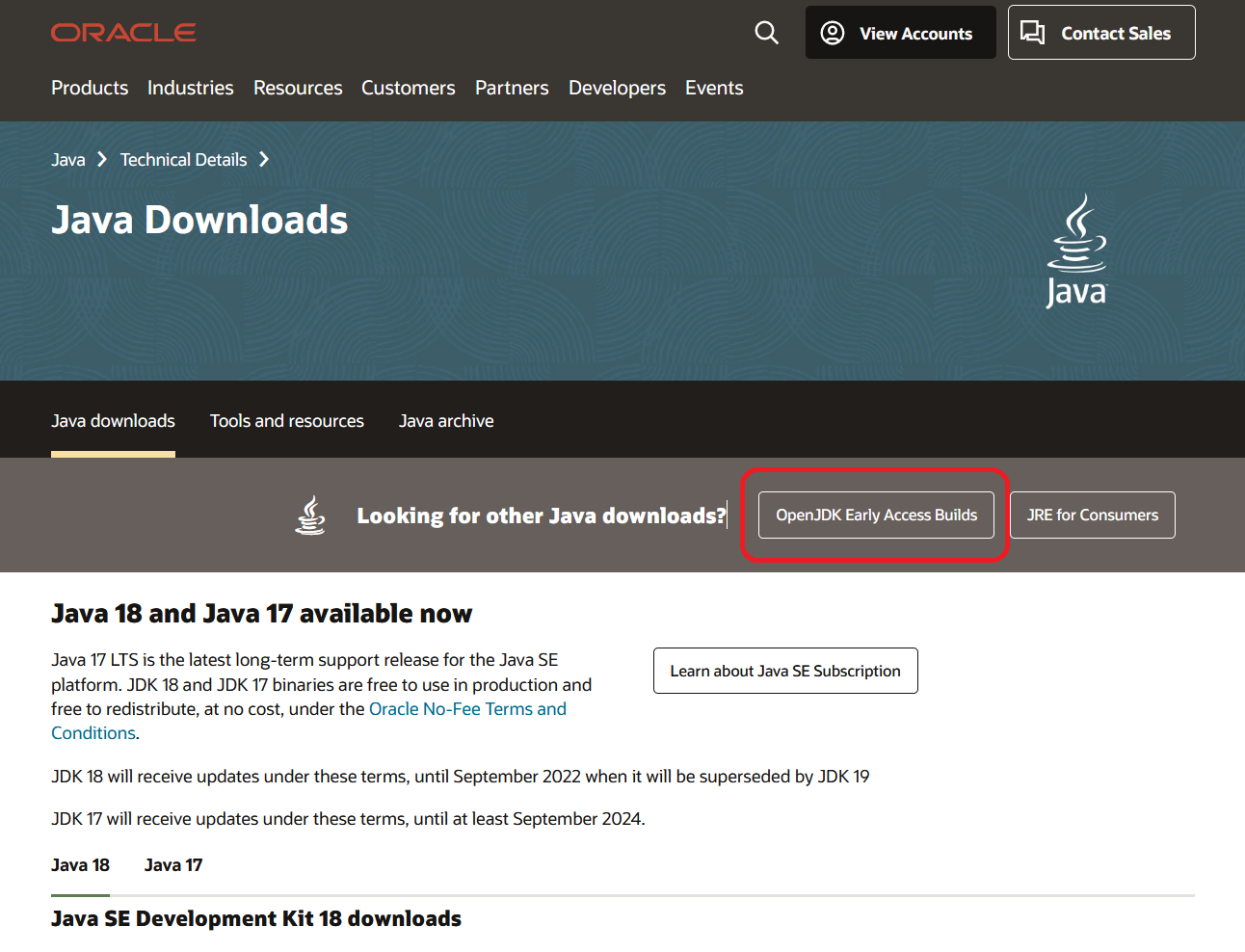Click the chevron after Technical Details breadcrumb
Screen dimensions: 1245x952
(263, 159)
